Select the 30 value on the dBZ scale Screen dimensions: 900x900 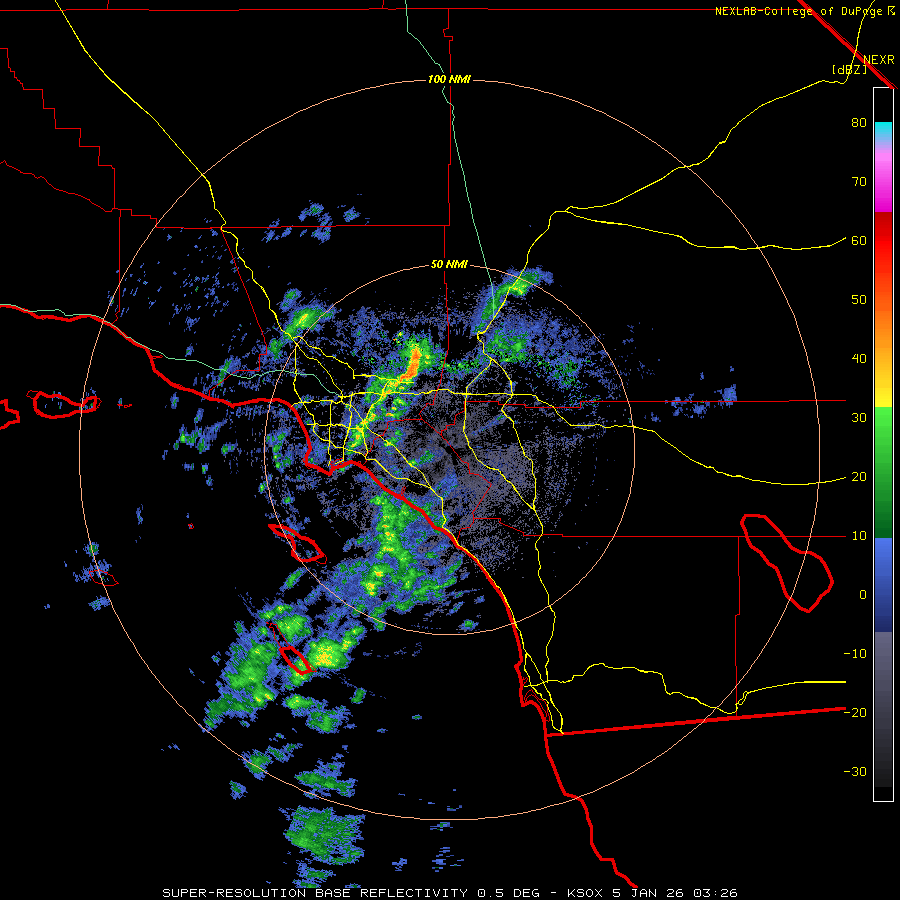pyautogui.click(x=859, y=417)
